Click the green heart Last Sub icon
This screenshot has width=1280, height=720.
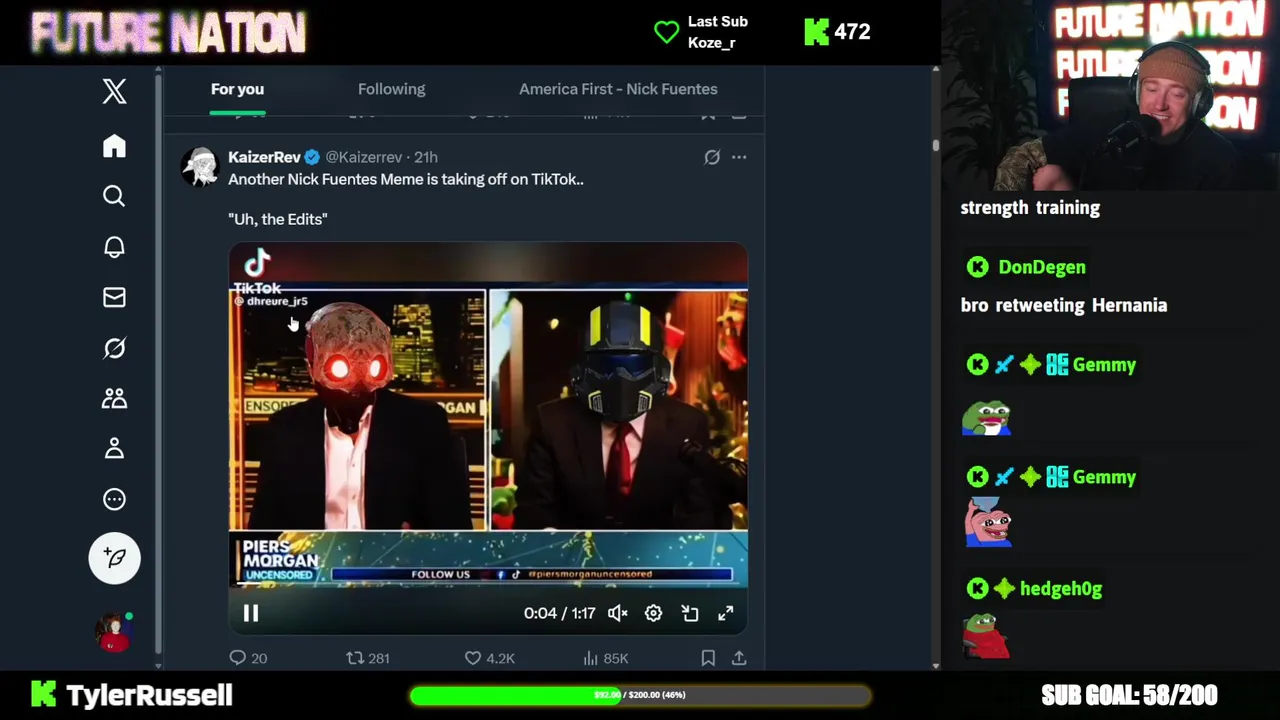pyautogui.click(x=666, y=32)
